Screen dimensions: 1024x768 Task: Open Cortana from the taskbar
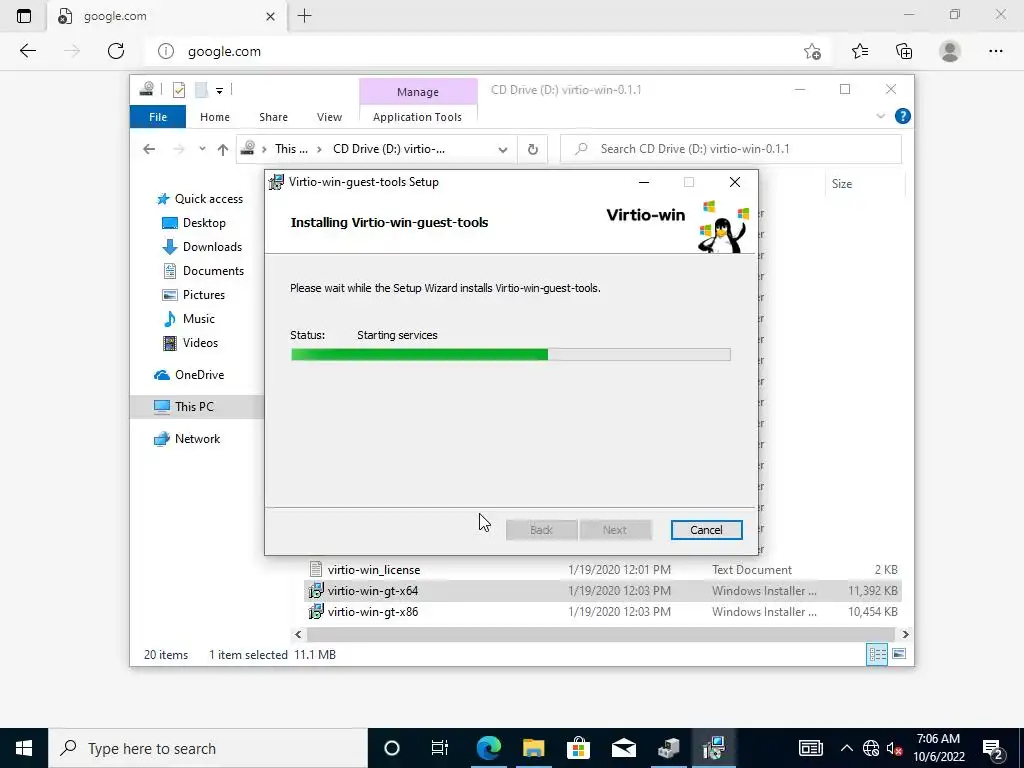pos(392,748)
